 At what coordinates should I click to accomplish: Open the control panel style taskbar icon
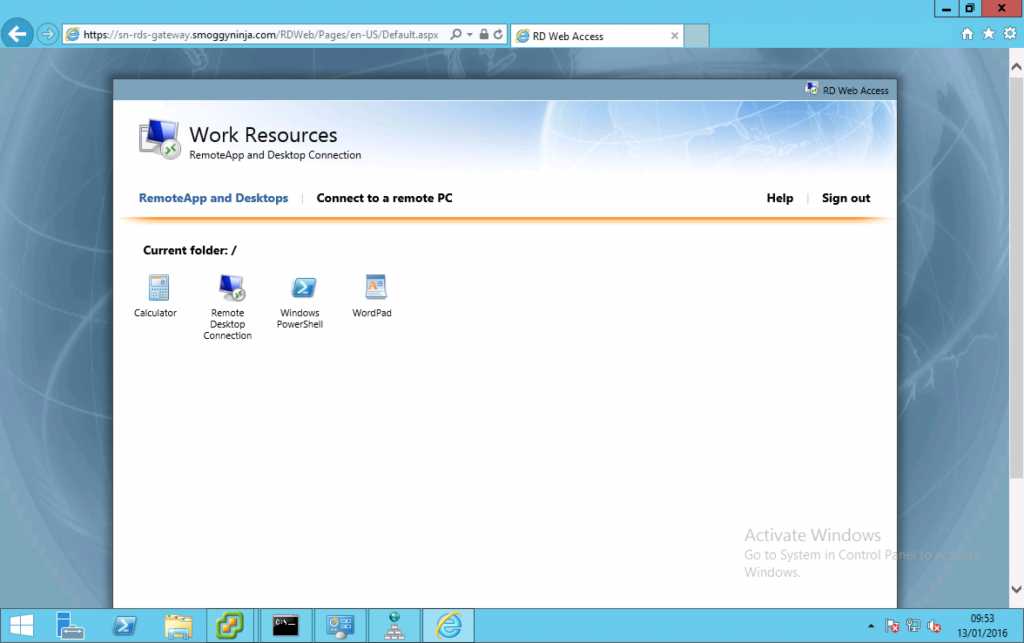tap(340, 625)
